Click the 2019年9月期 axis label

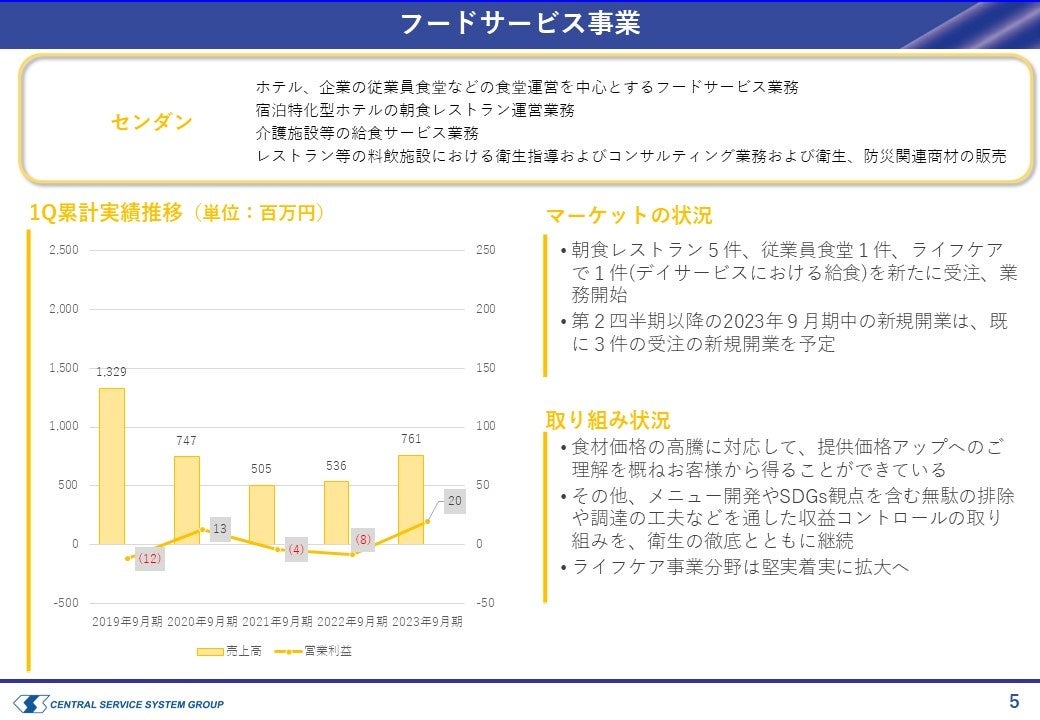pyautogui.click(x=127, y=622)
